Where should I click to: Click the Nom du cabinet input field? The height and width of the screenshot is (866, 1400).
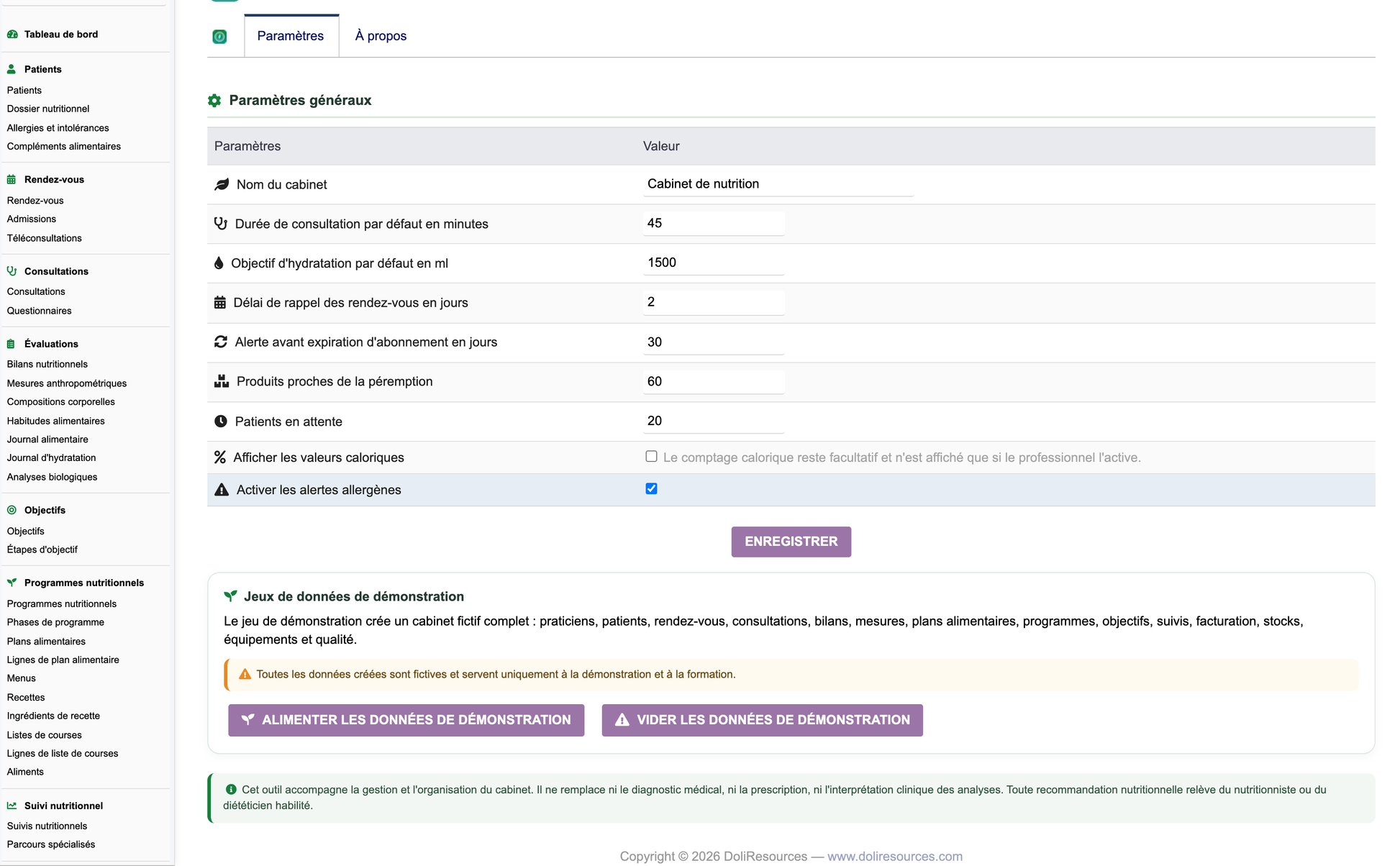[778, 184]
